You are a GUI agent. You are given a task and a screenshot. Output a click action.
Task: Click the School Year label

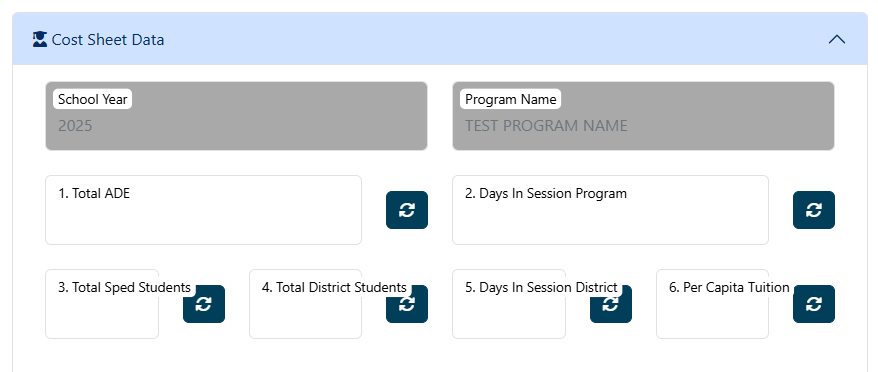(x=93, y=100)
